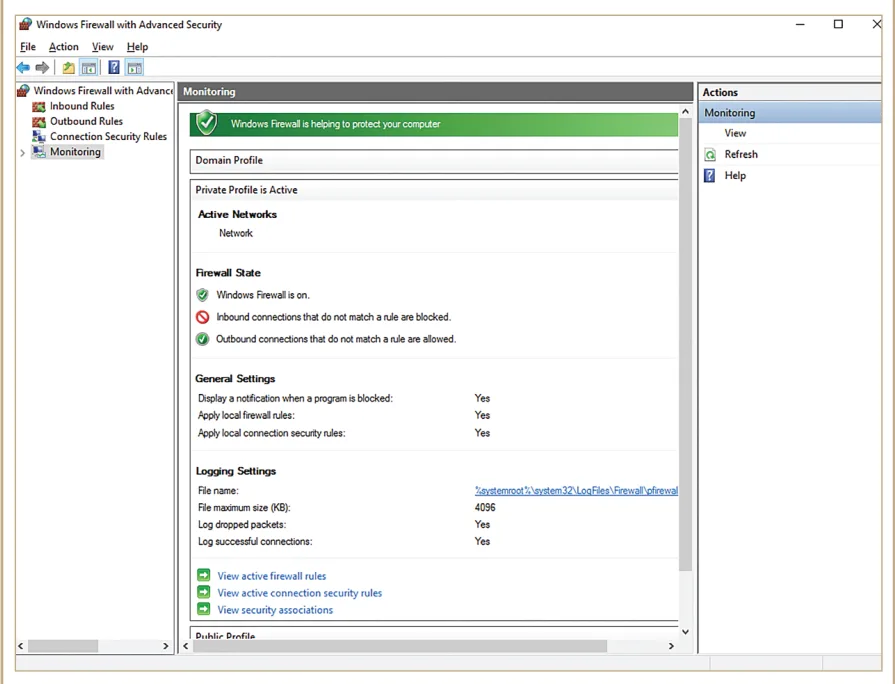The width and height of the screenshot is (895, 684).
Task: Open View active firewall rules link
Action: point(272,576)
